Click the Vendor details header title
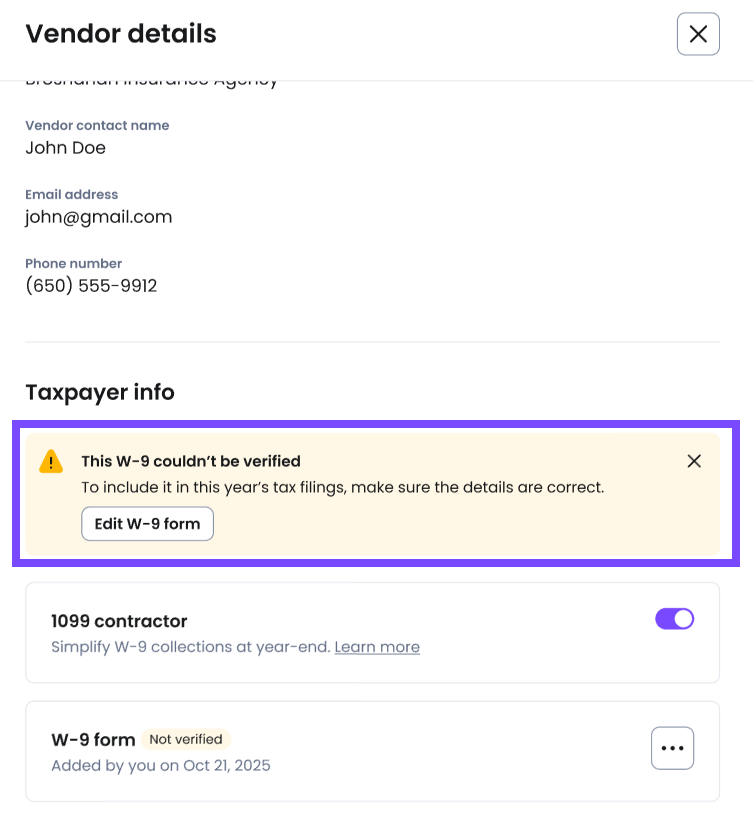This screenshot has width=753, height=821. pos(121,34)
